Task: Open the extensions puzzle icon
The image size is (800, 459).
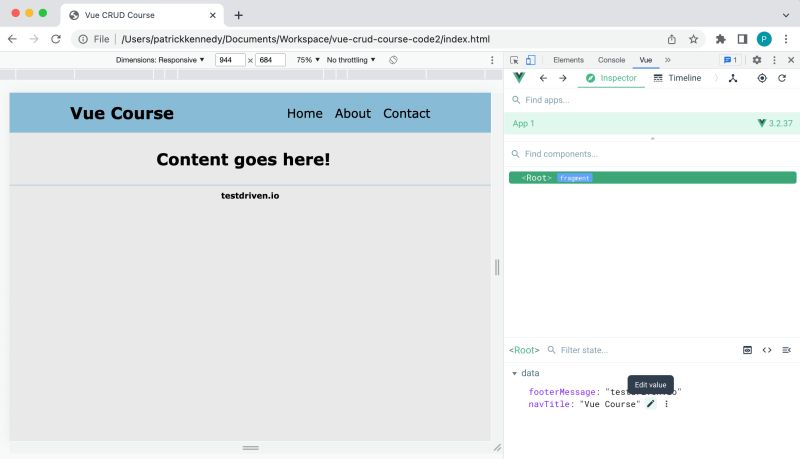Action: pos(720,39)
